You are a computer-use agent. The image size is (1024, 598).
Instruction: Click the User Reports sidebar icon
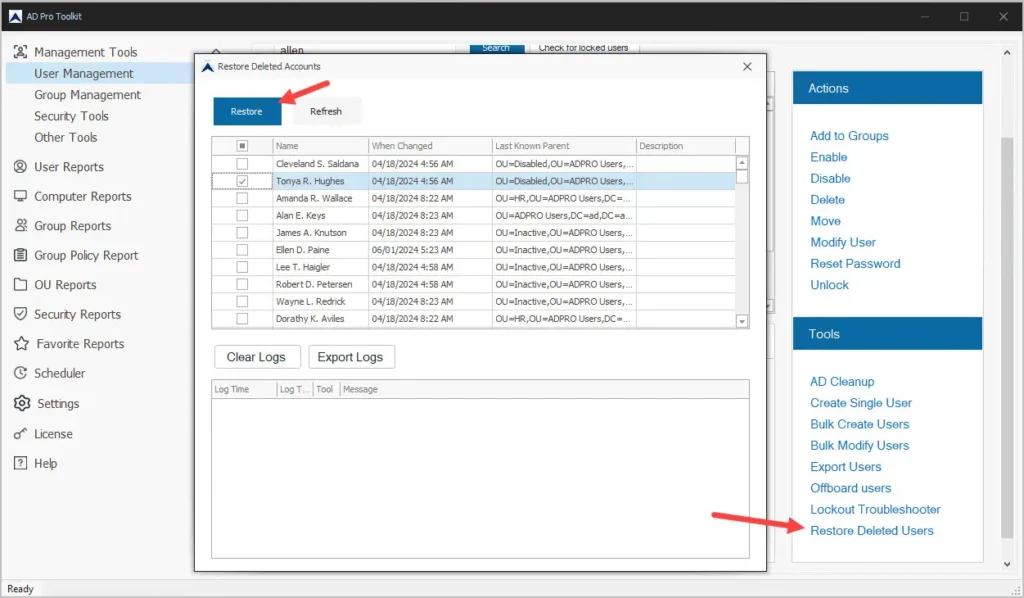[20, 166]
